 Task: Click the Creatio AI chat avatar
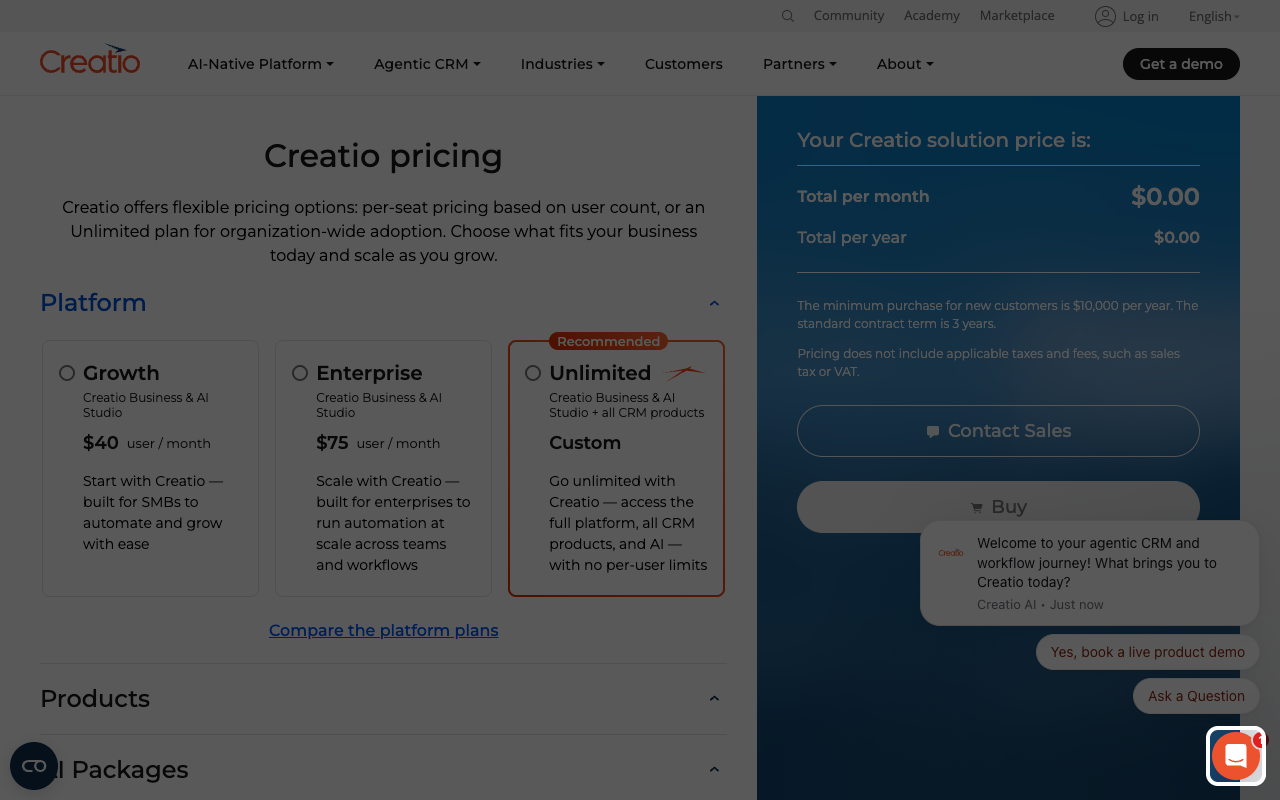click(951, 553)
